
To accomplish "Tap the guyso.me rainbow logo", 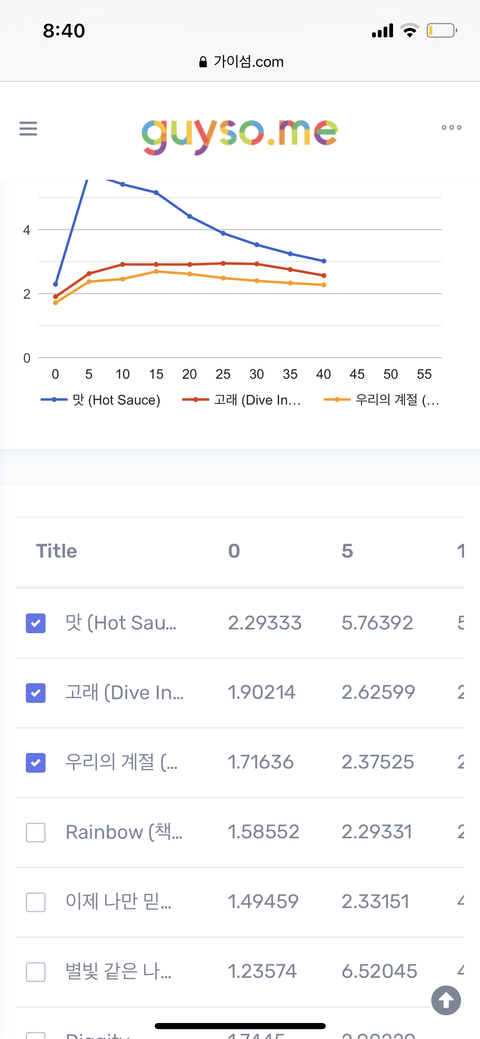I will [240, 135].
